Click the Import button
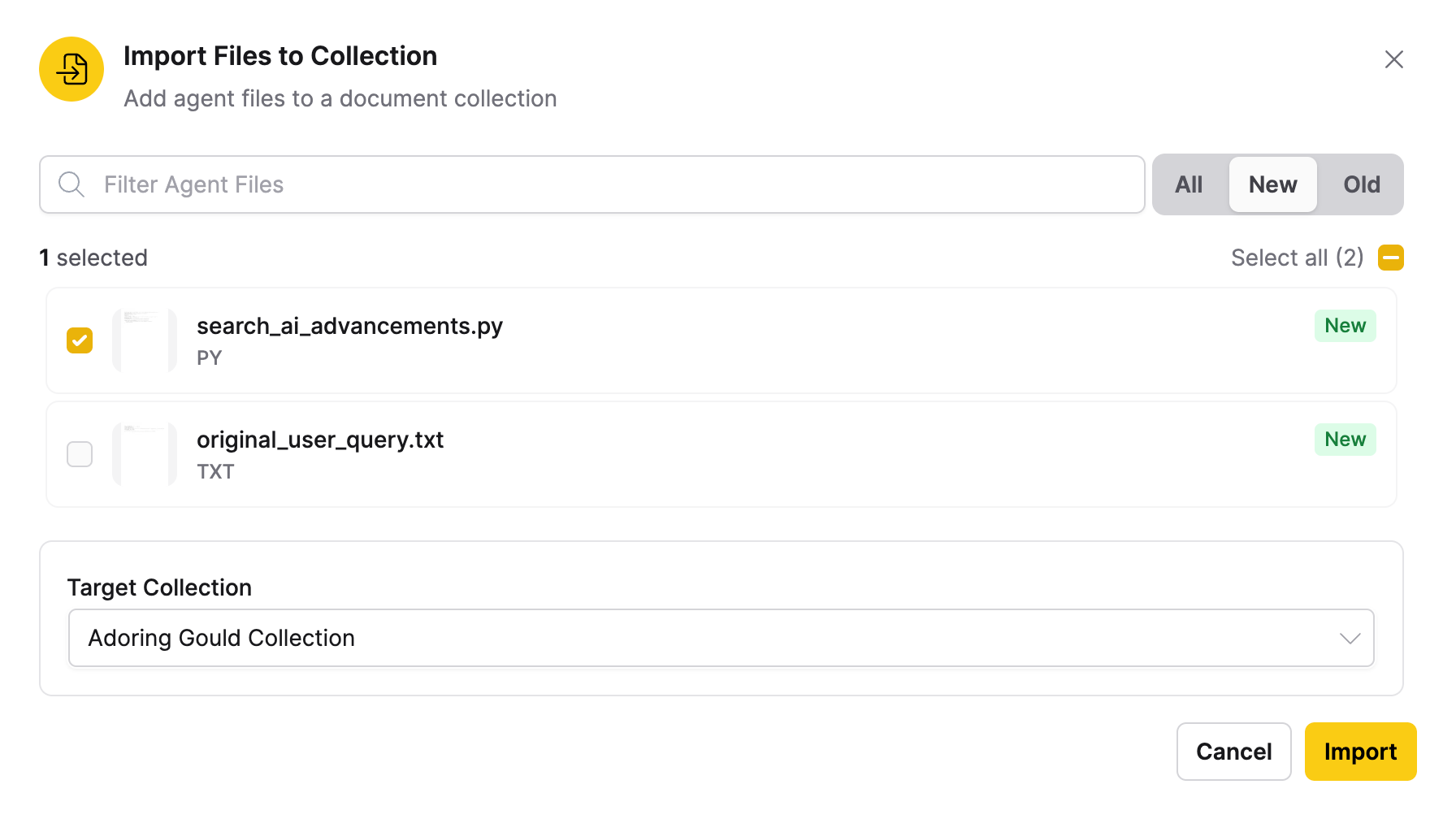1456x819 pixels. coord(1360,752)
